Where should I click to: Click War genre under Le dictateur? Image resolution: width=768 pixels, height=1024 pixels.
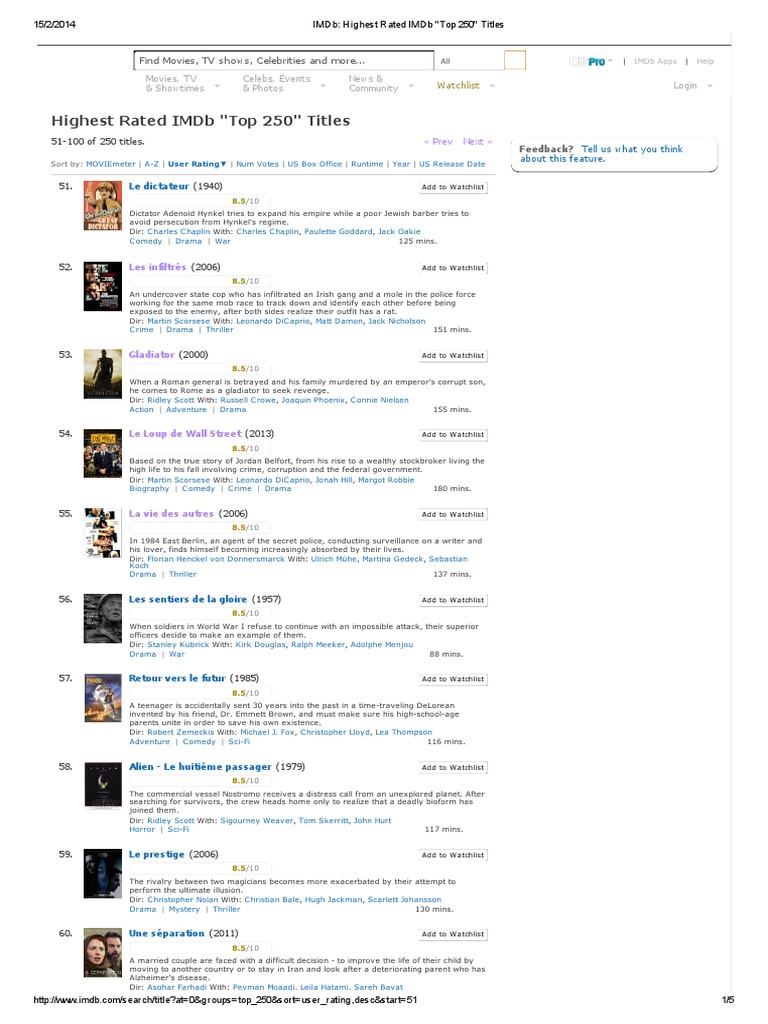pos(223,241)
